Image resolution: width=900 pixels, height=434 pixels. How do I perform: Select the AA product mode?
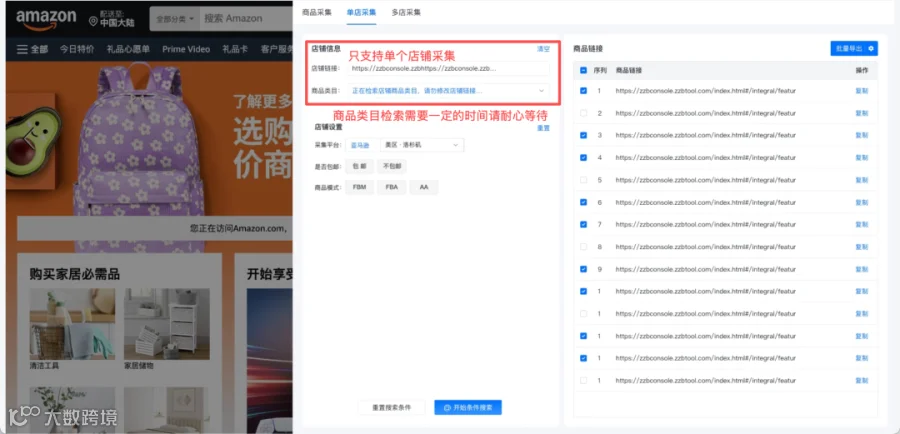[424, 188]
